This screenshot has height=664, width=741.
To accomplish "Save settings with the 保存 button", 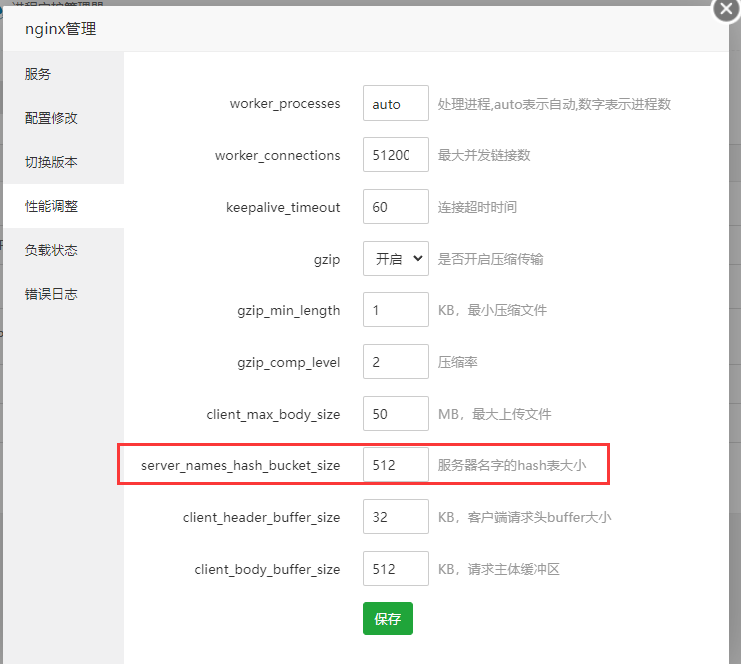I will [x=388, y=618].
